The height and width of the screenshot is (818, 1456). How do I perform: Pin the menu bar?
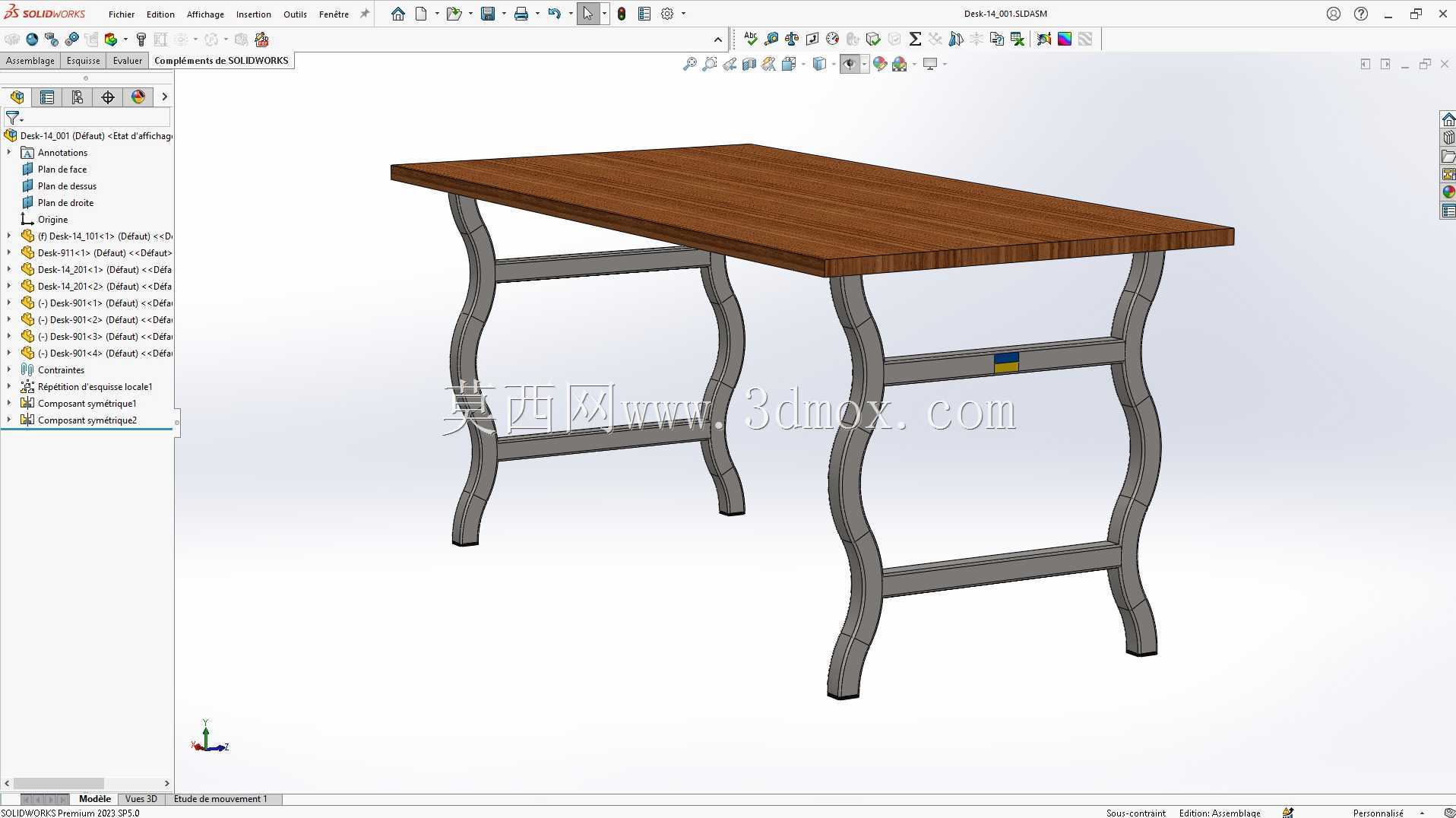click(365, 14)
